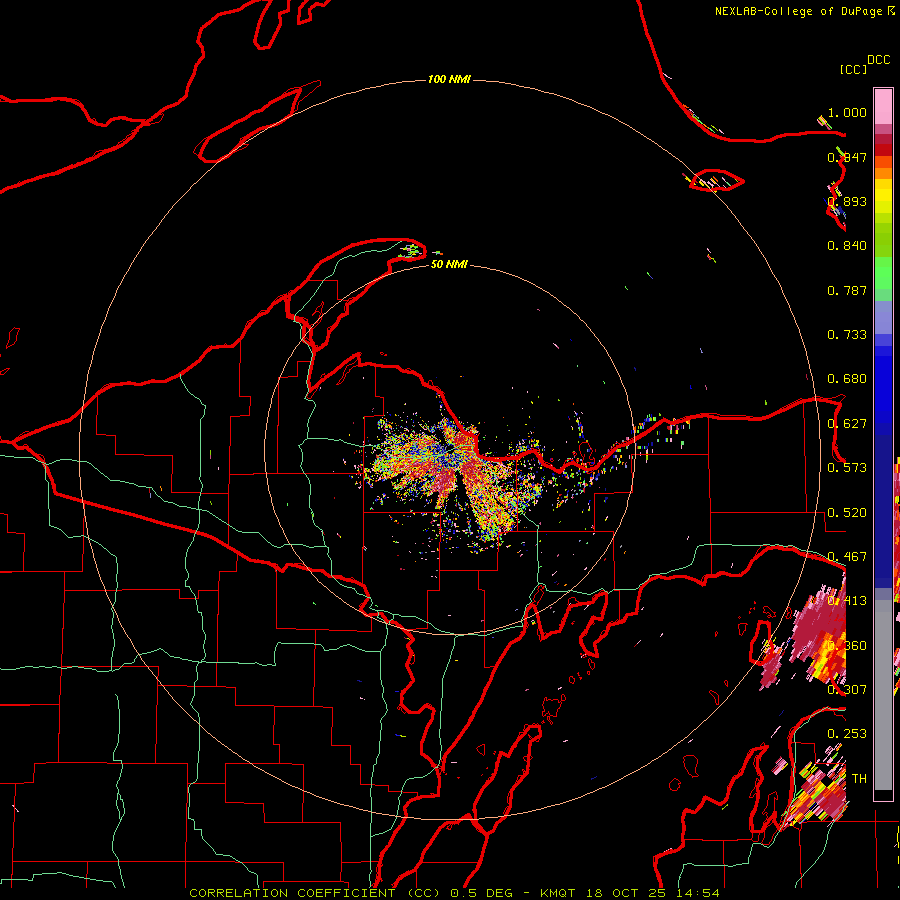
Task: Click the 0.733 legend value
Action: click(x=847, y=335)
